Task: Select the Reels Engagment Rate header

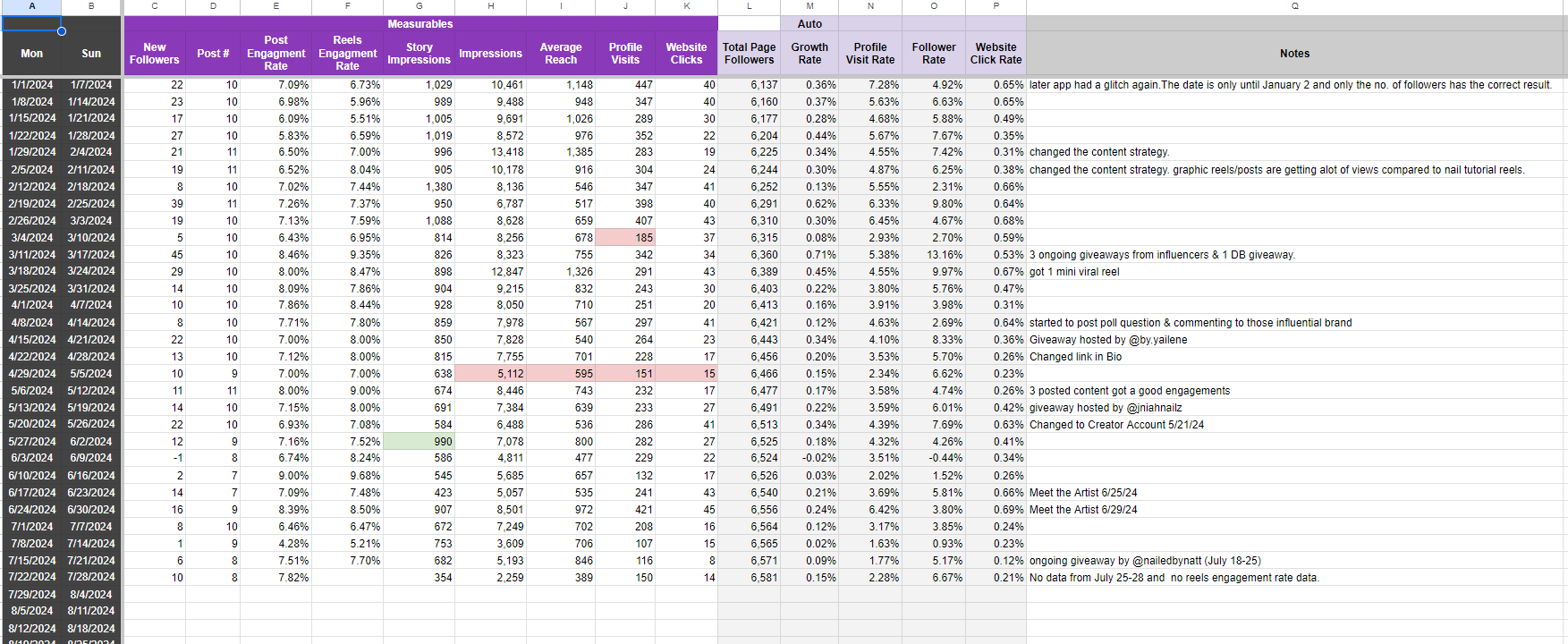Action: (347, 54)
